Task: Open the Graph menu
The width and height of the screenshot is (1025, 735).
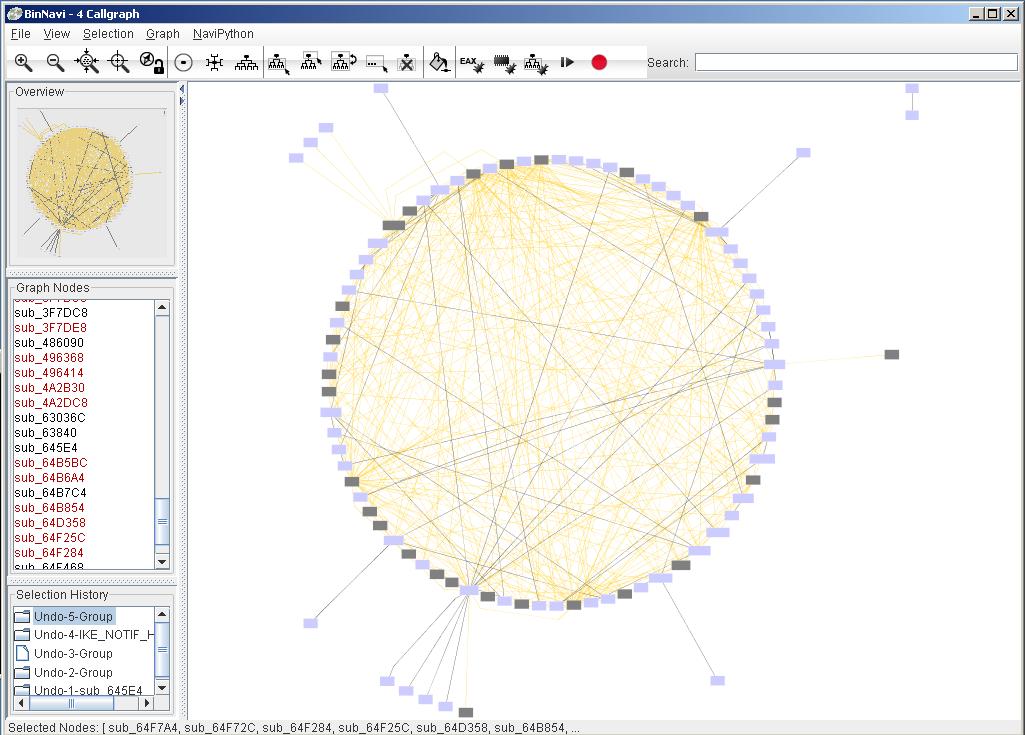Action: tap(162, 34)
